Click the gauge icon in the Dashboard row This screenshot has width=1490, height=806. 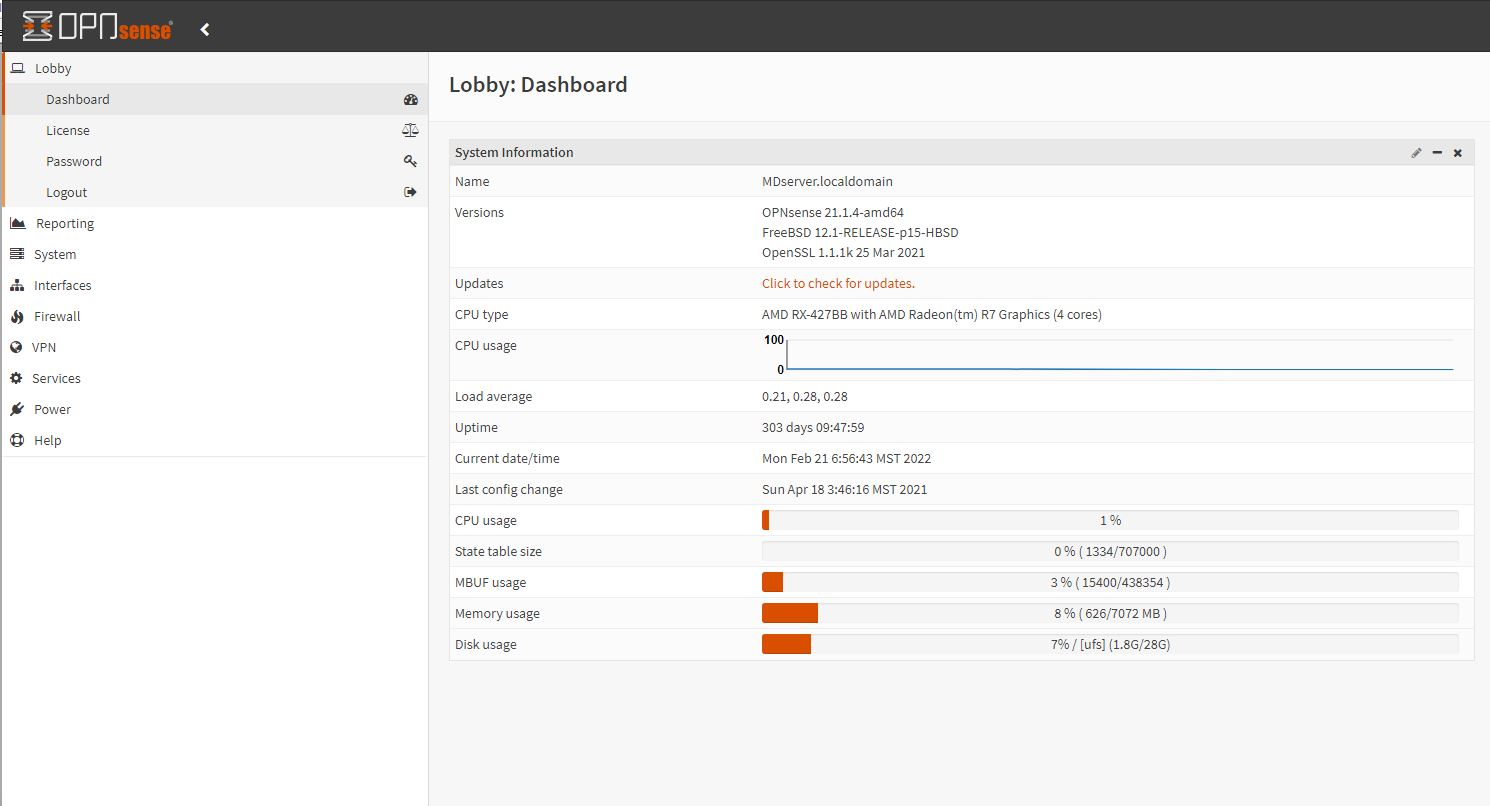click(410, 100)
